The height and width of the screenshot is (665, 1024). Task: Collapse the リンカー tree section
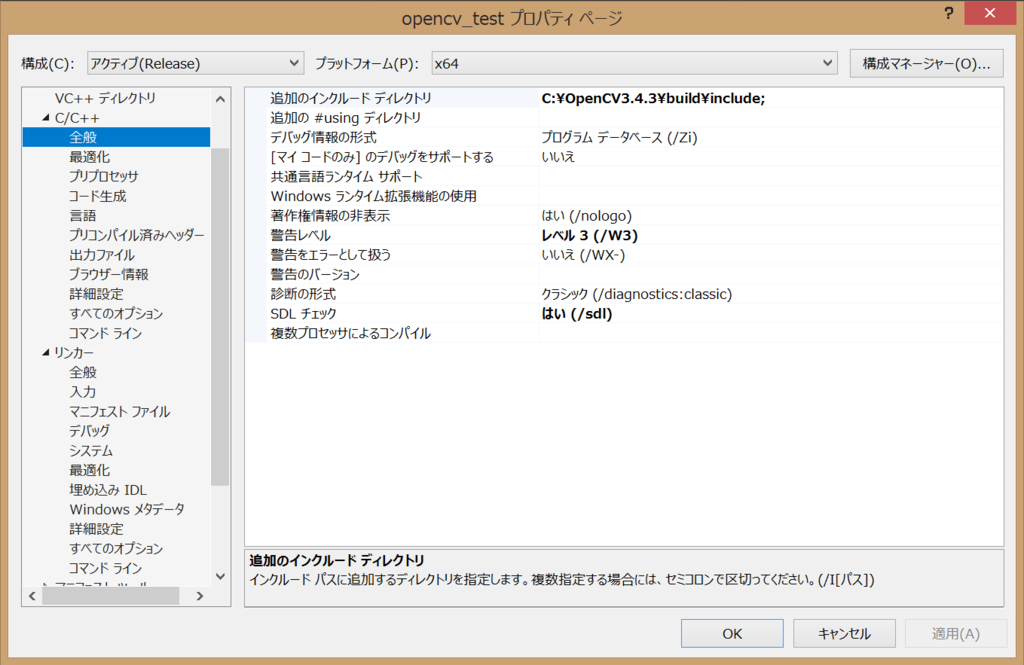click(44, 352)
